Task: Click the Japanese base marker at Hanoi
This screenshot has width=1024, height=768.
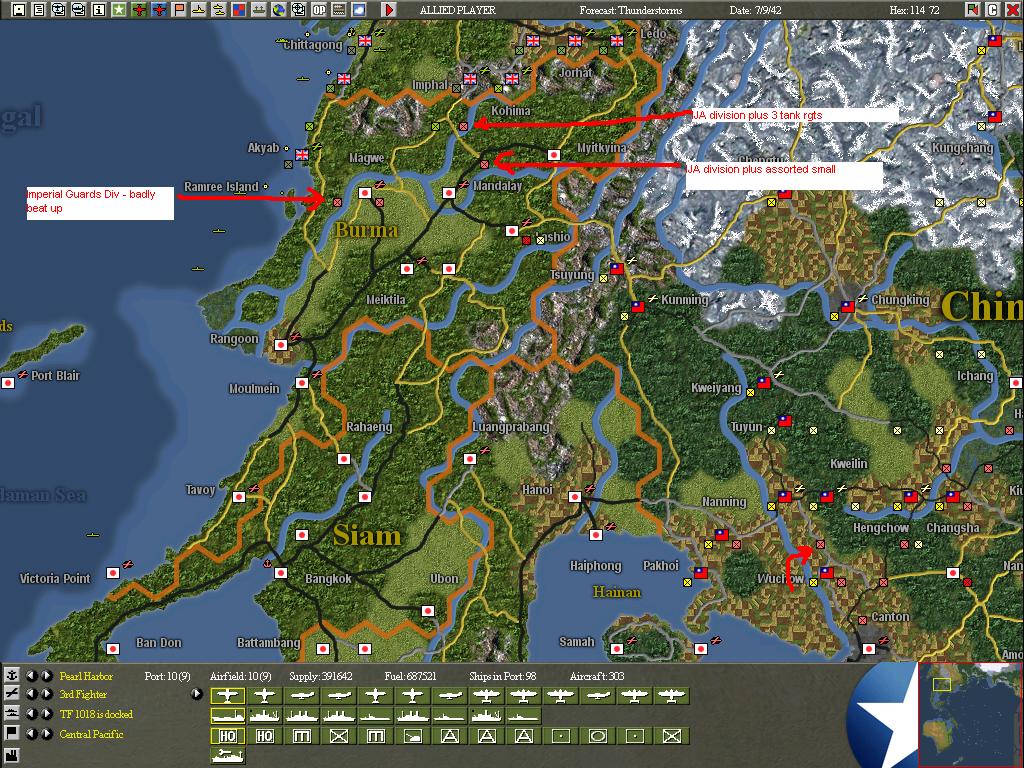Action: pos(575,497)
